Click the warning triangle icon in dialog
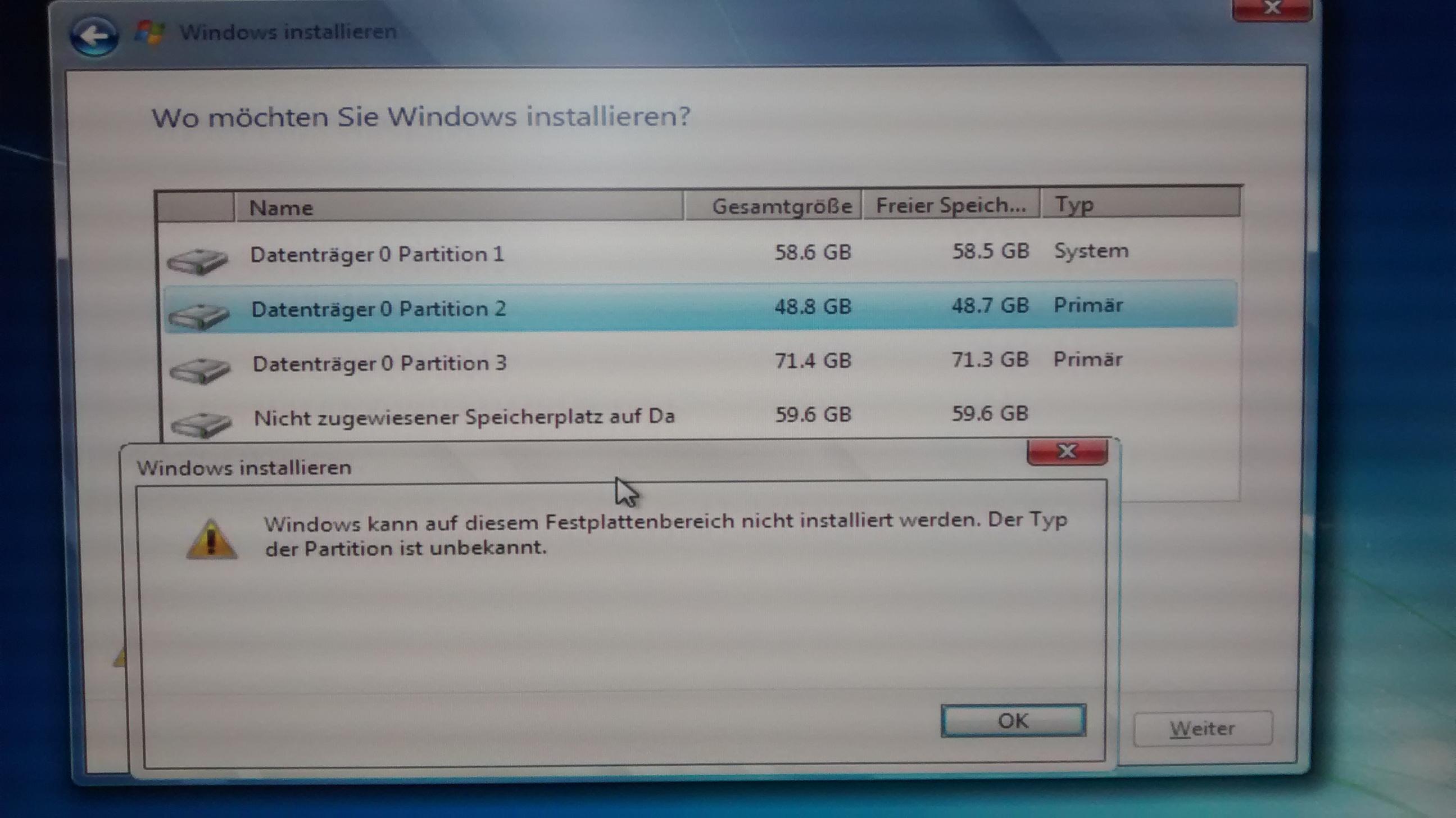 211,540
